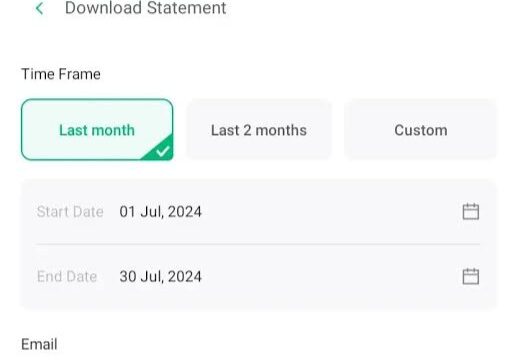The image size is (518, 360).
Task: Open calendar icon for Start Date
Action: pos(471,211)
